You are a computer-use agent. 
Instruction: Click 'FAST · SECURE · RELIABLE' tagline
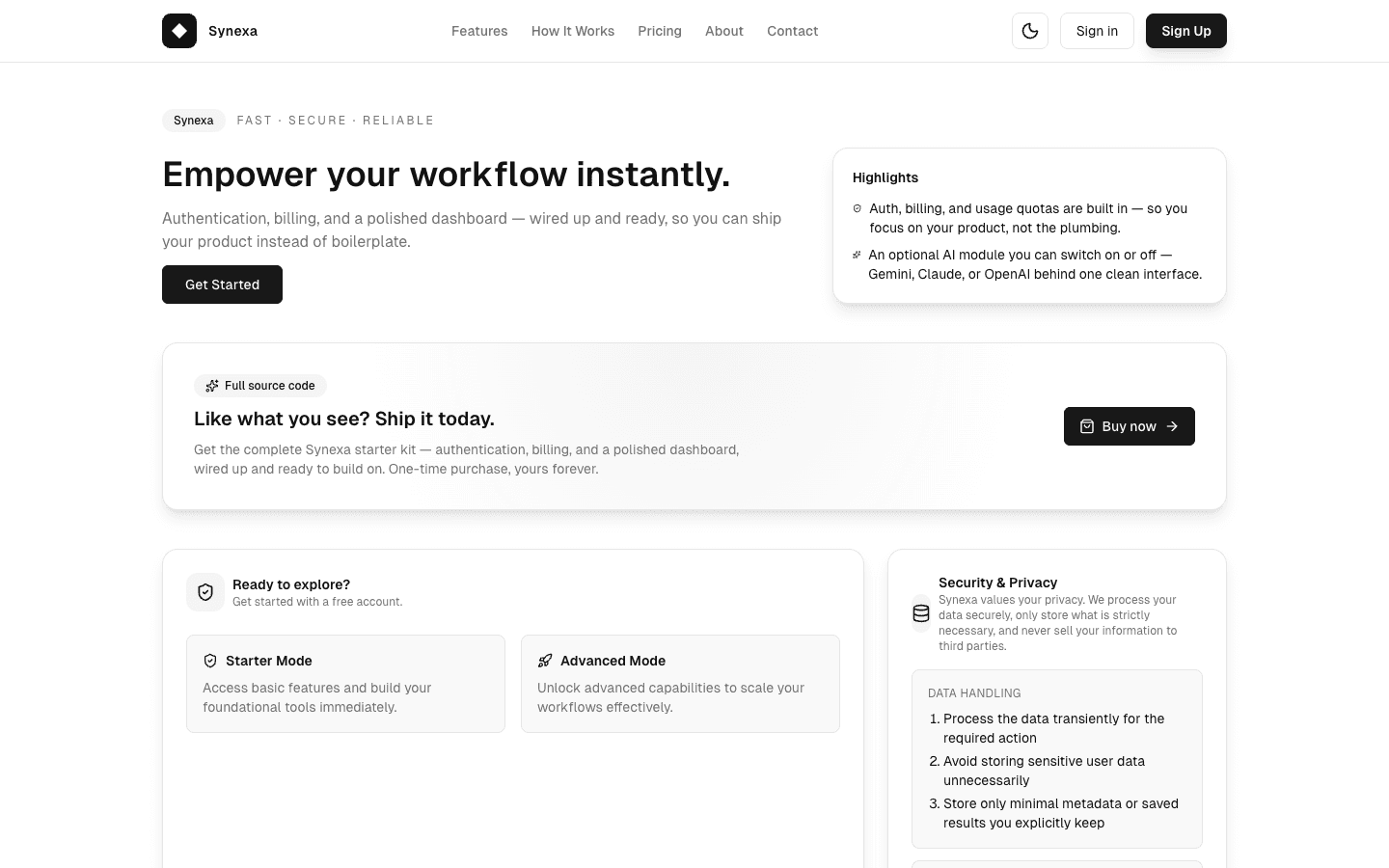click(336, 121)
